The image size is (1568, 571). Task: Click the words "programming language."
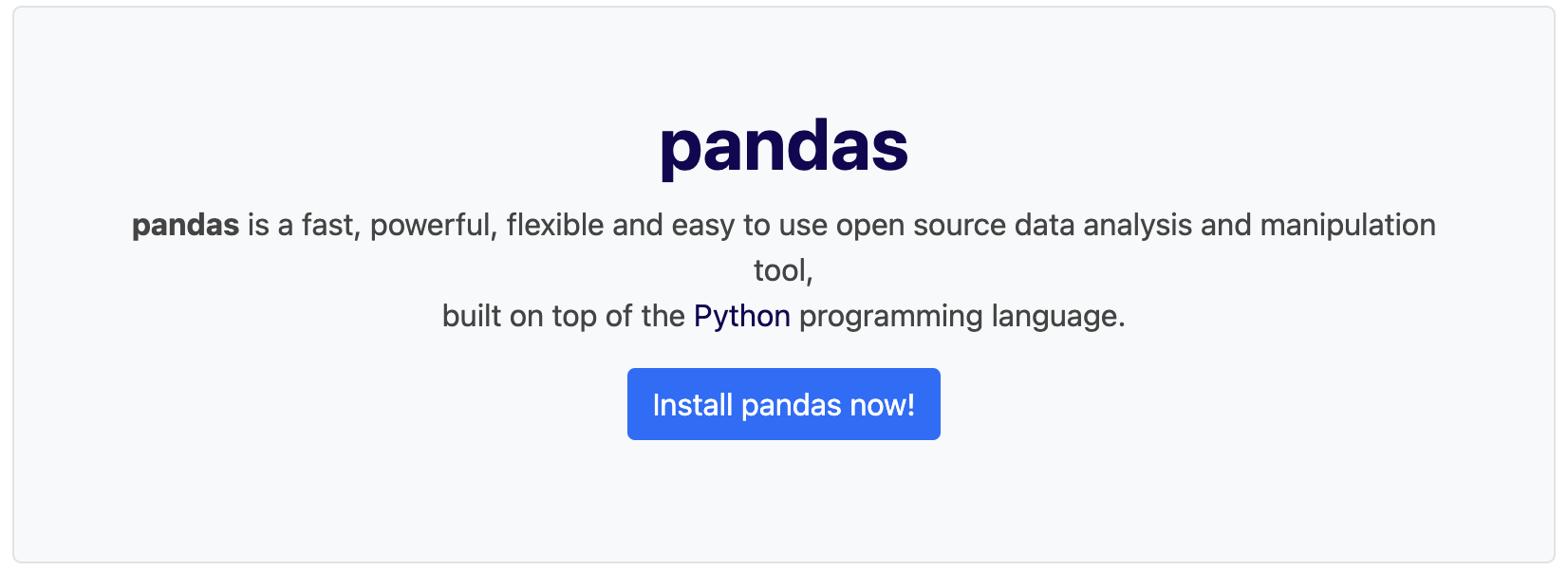(x=961, y=316)
